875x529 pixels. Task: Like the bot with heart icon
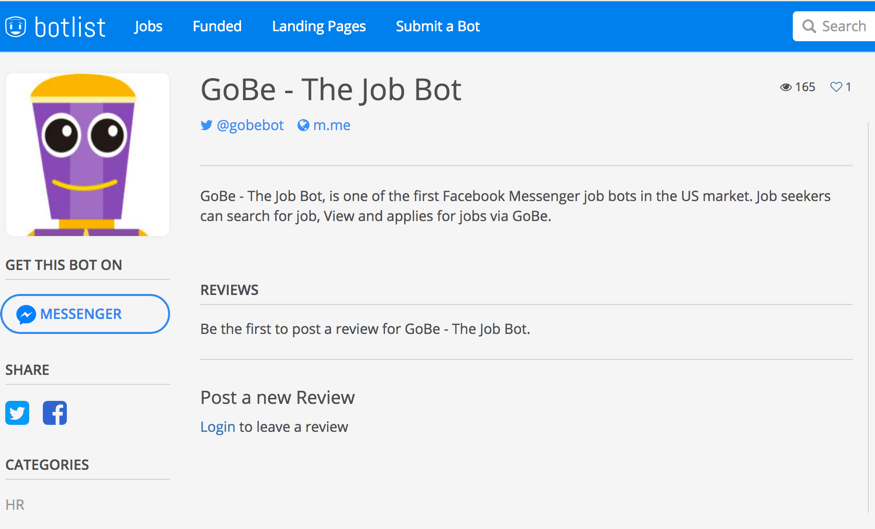click(x=836, y=87)
